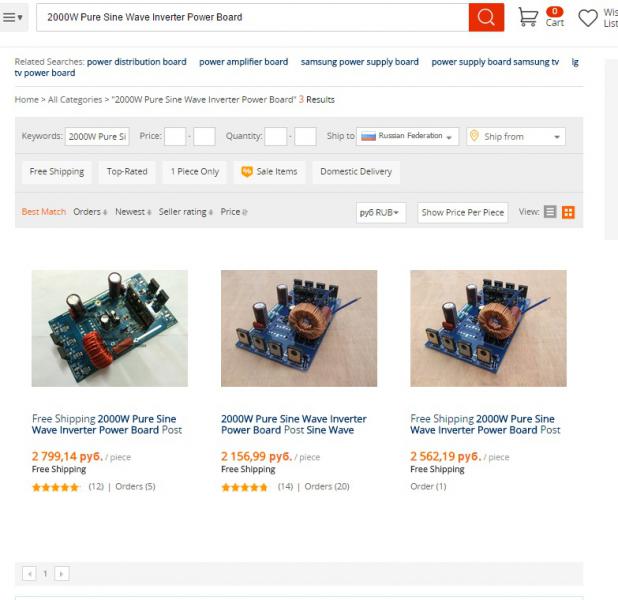618x600 pixels.
Task: Go to previous results page arrow
Action: point(30,574)
